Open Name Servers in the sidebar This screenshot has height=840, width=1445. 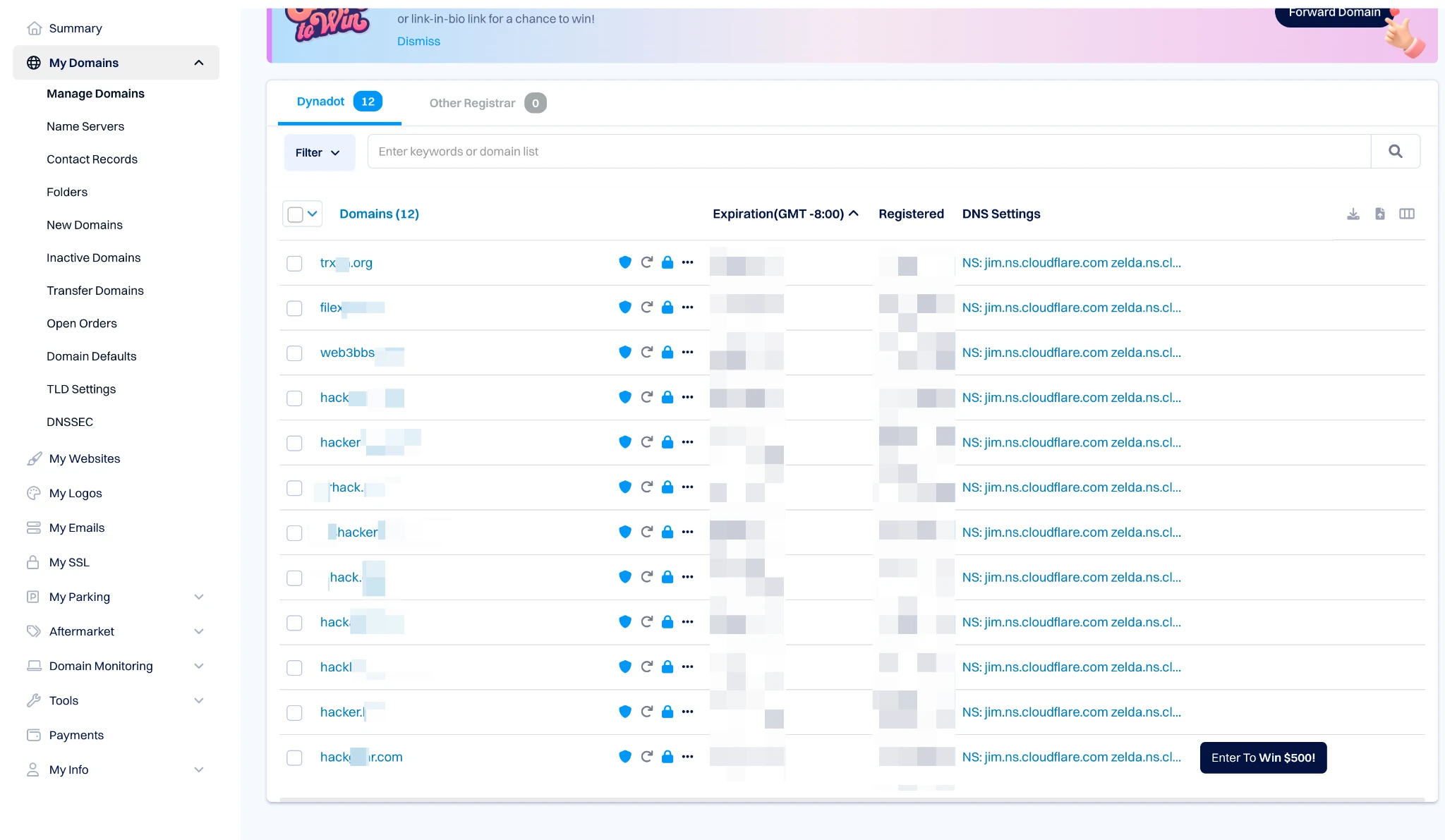point(85,126)
